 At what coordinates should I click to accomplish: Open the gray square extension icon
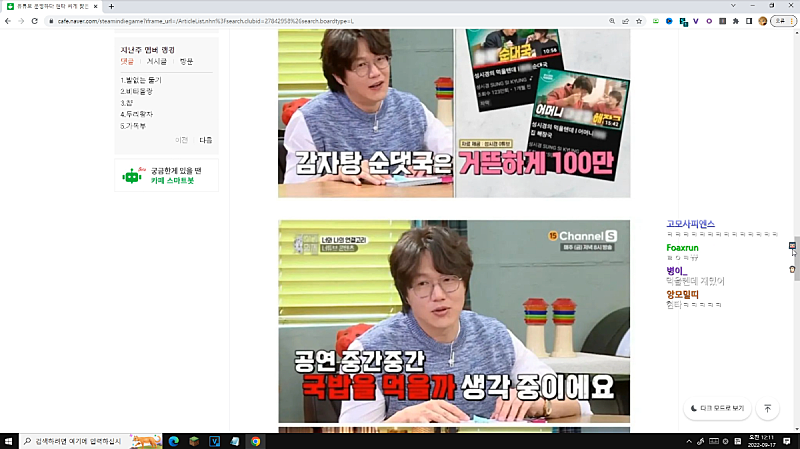coord(722,21)
